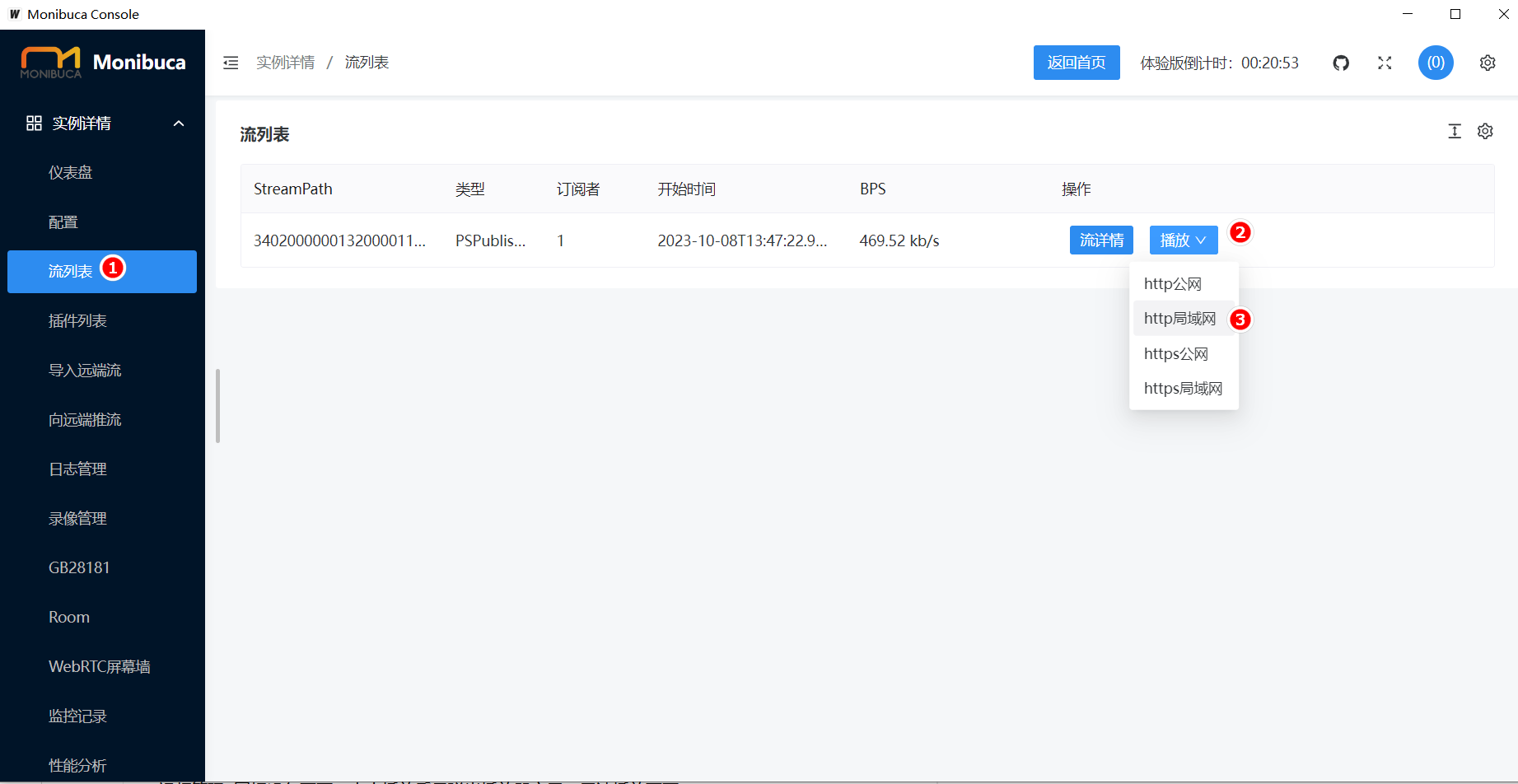
Task: Open 仪表盘 in the sidebar
Action: coord(102,173)
